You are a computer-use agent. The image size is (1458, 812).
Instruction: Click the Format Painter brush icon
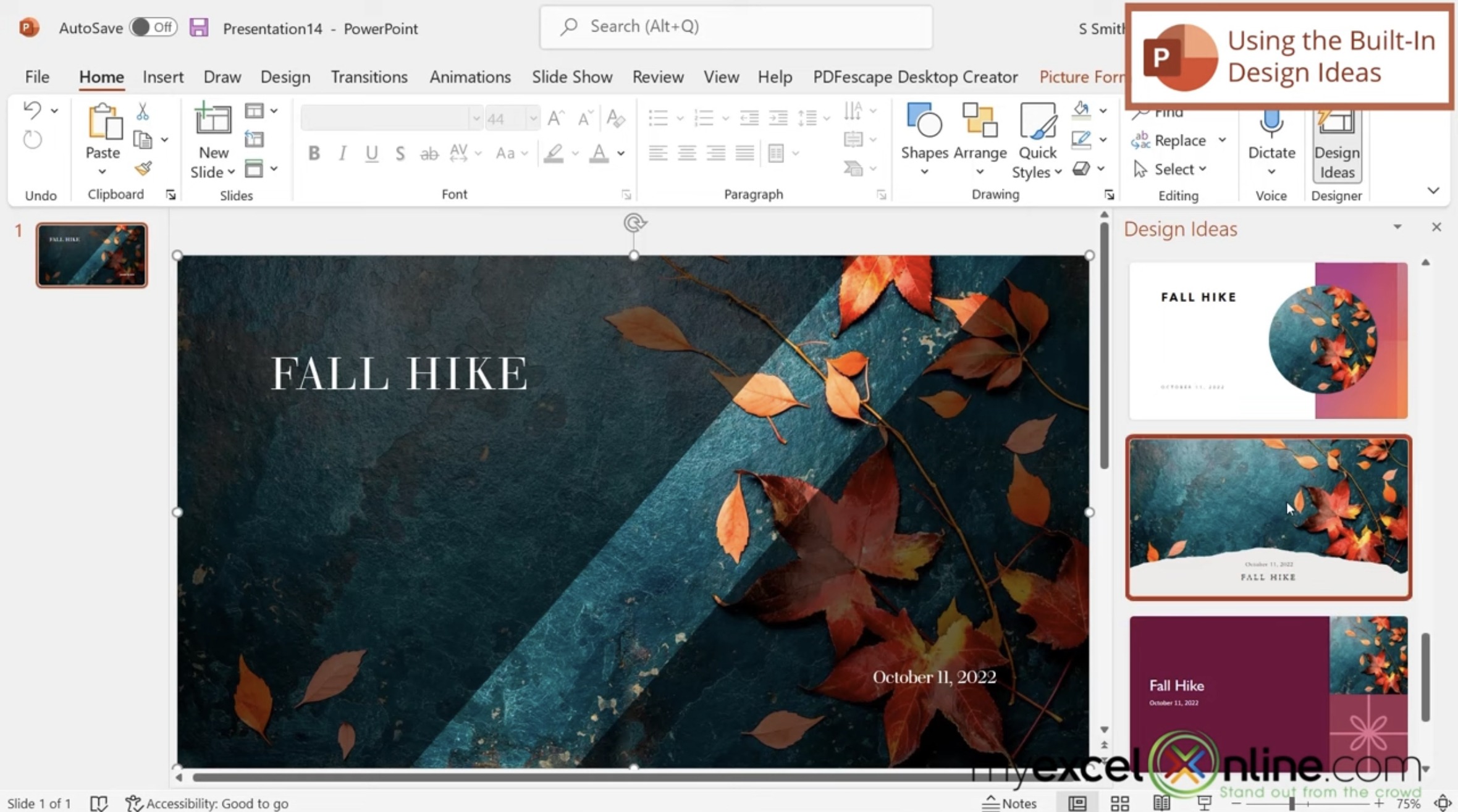pyautogui.click(x=143, y=169)
